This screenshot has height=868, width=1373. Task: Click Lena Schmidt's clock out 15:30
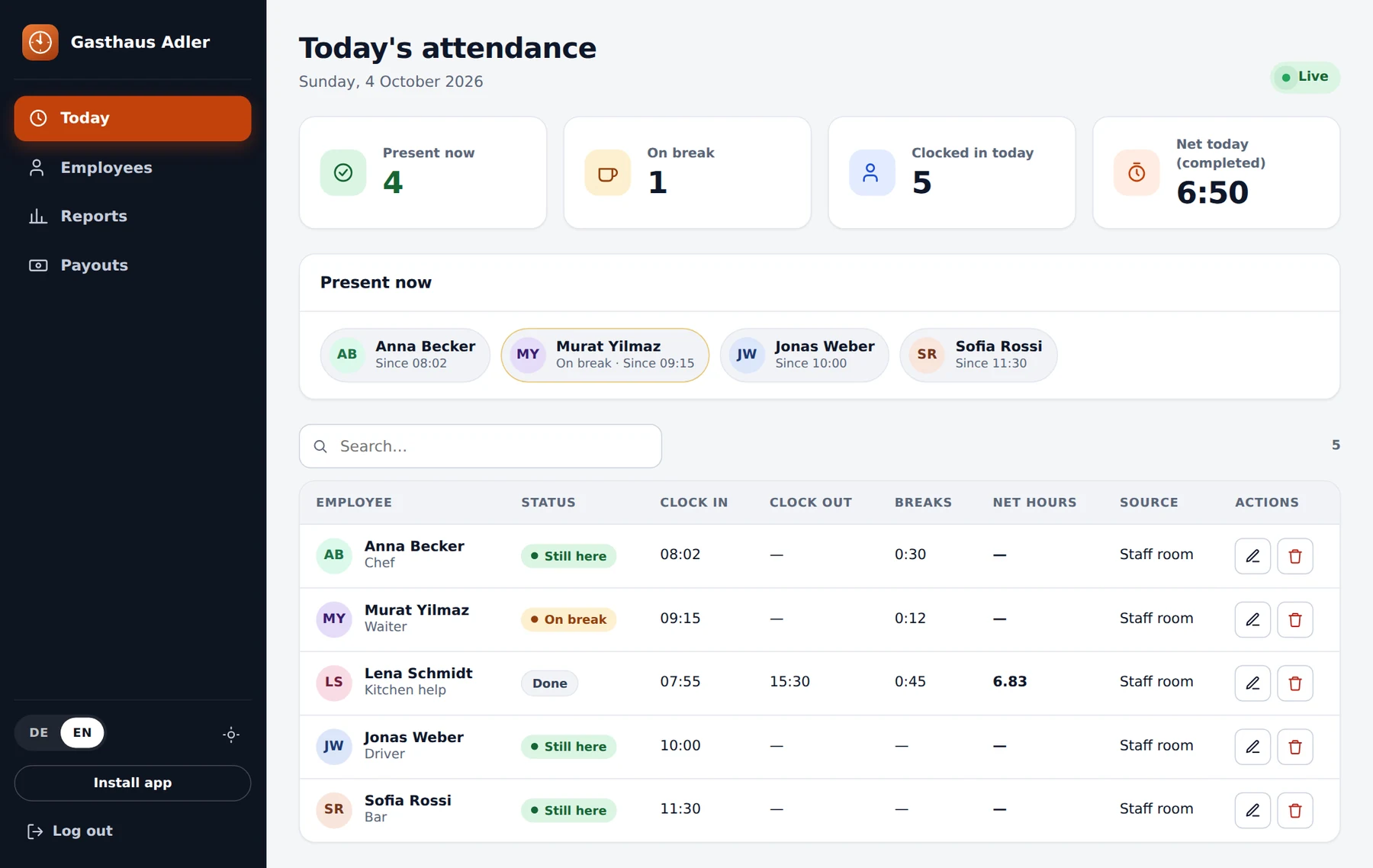point(789,682)
